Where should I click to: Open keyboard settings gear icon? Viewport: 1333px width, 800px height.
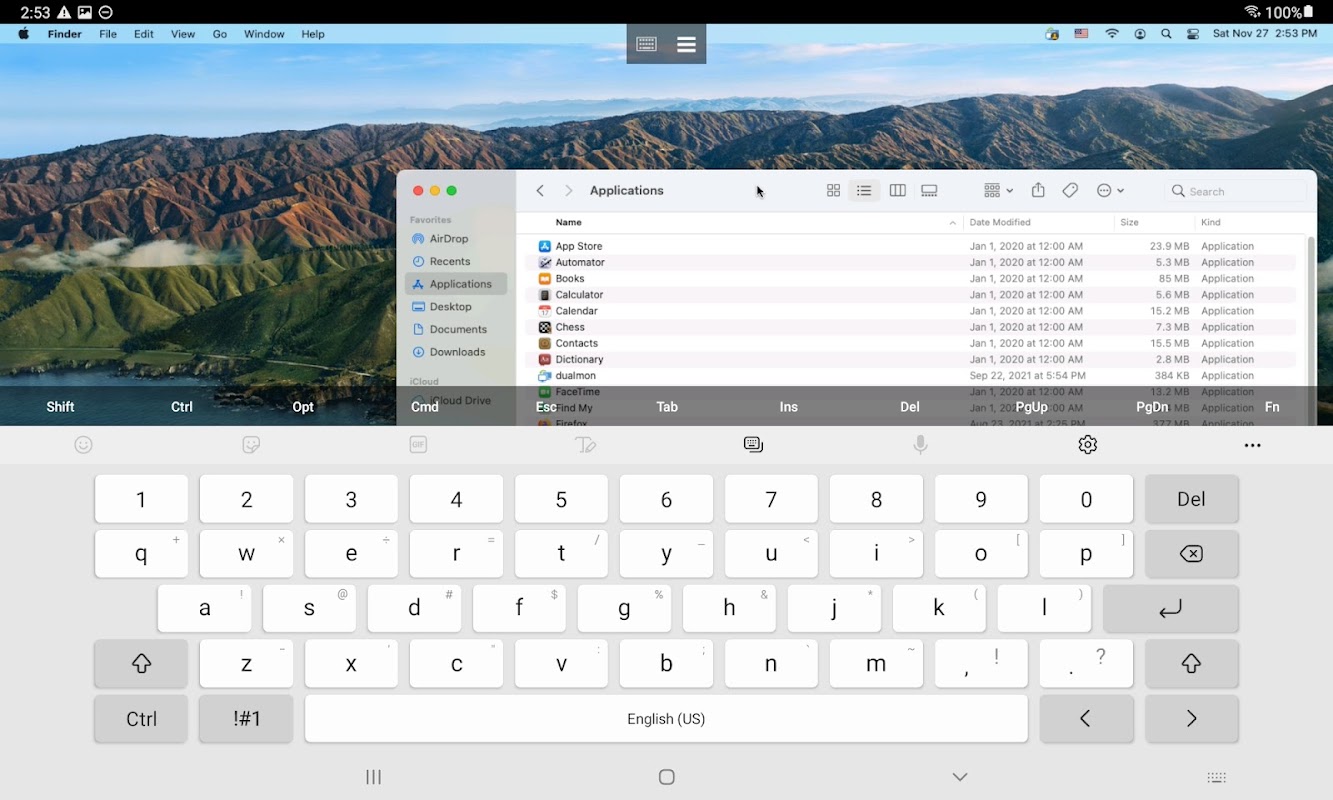click(1088, 445)
